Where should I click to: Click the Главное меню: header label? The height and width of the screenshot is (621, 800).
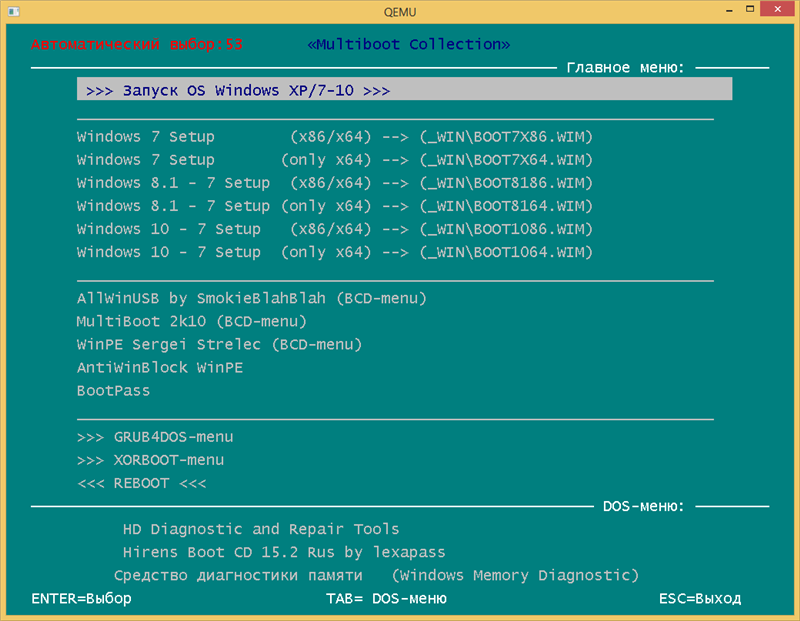point(625,67)
